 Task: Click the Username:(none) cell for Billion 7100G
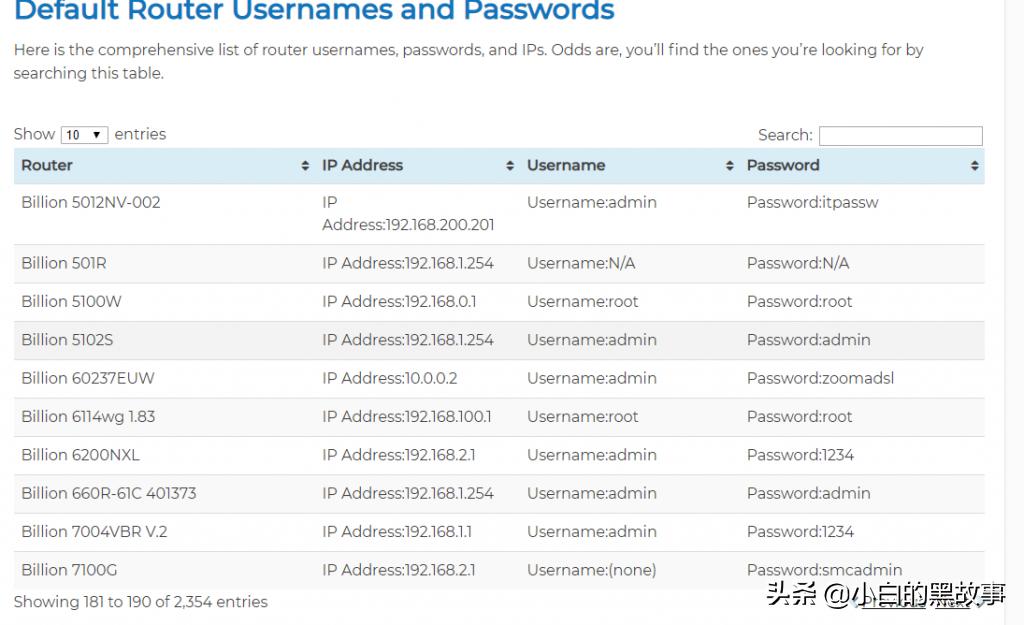tap(591, 570)
